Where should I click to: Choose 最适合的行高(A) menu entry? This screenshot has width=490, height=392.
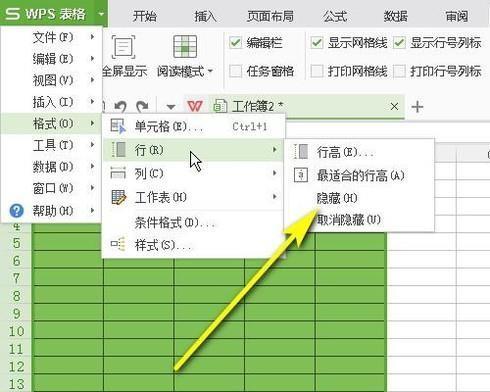tap(359, 176)
